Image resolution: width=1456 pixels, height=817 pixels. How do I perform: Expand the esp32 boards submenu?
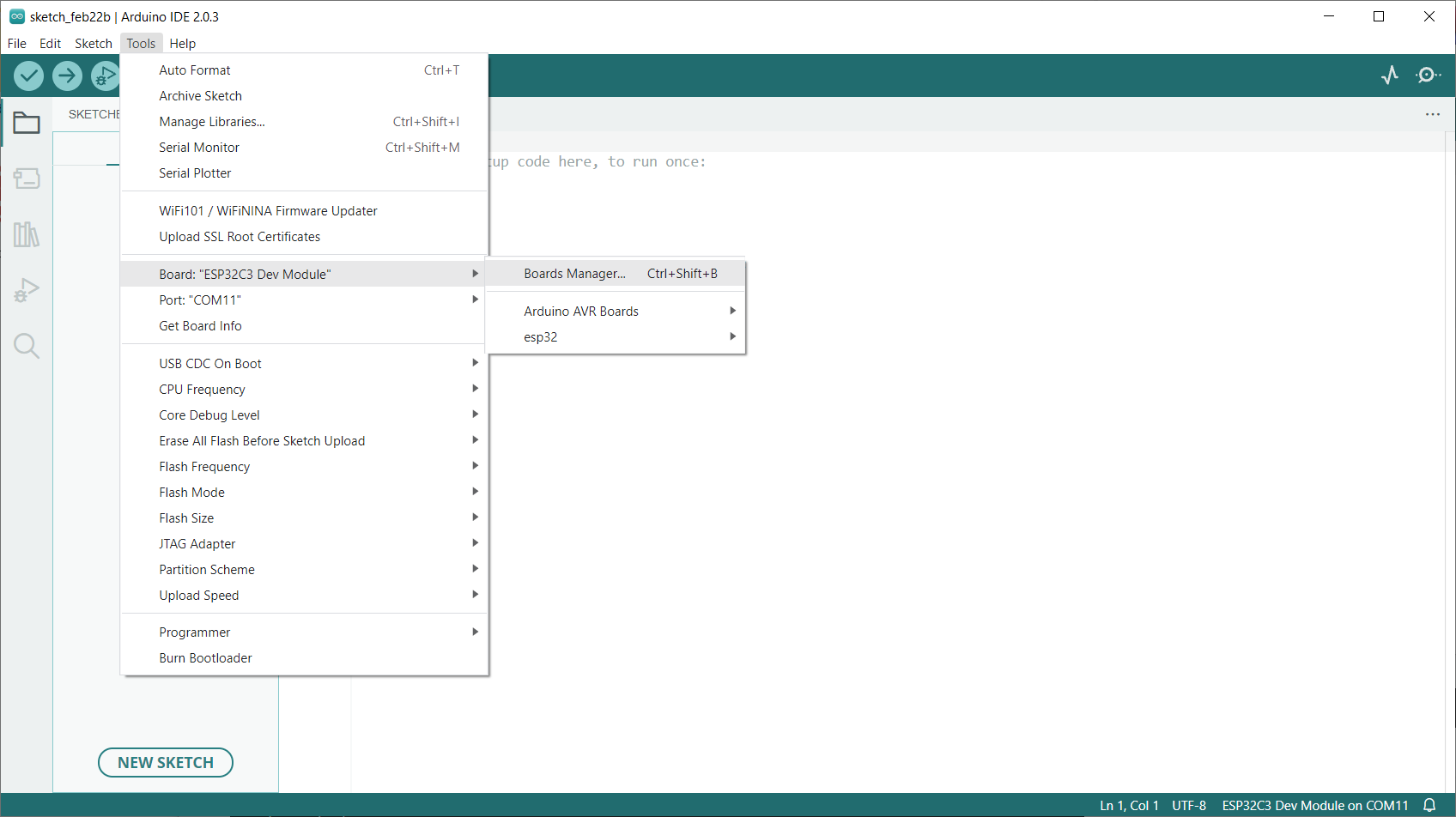click(616, 337)
